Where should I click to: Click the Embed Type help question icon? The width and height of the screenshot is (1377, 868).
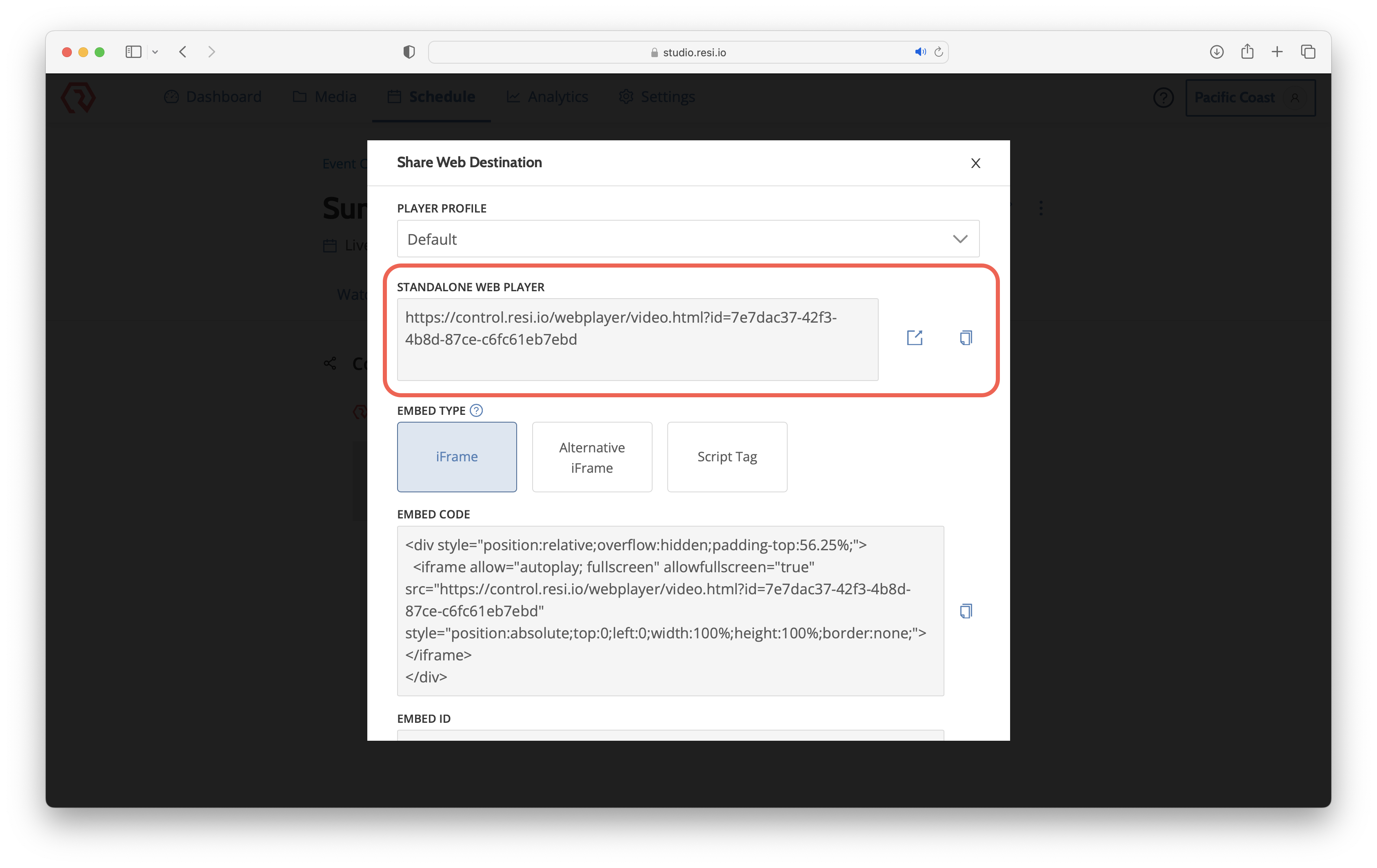(x=476, y=410)
